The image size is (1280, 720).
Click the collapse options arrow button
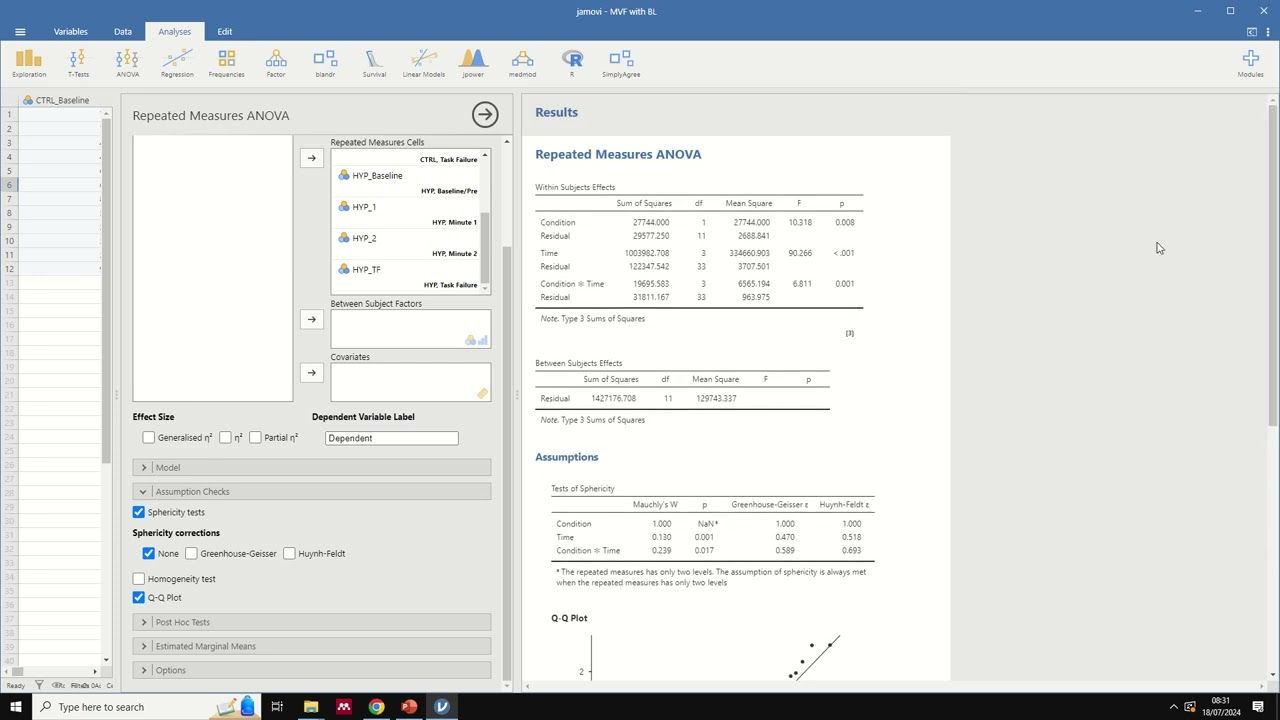click(x=485, y=114)
